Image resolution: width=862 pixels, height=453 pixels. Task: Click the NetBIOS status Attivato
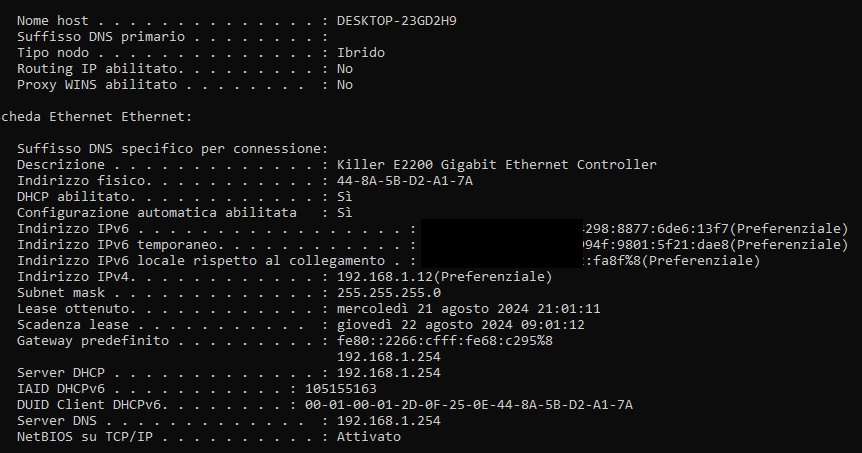coord(369,437)
